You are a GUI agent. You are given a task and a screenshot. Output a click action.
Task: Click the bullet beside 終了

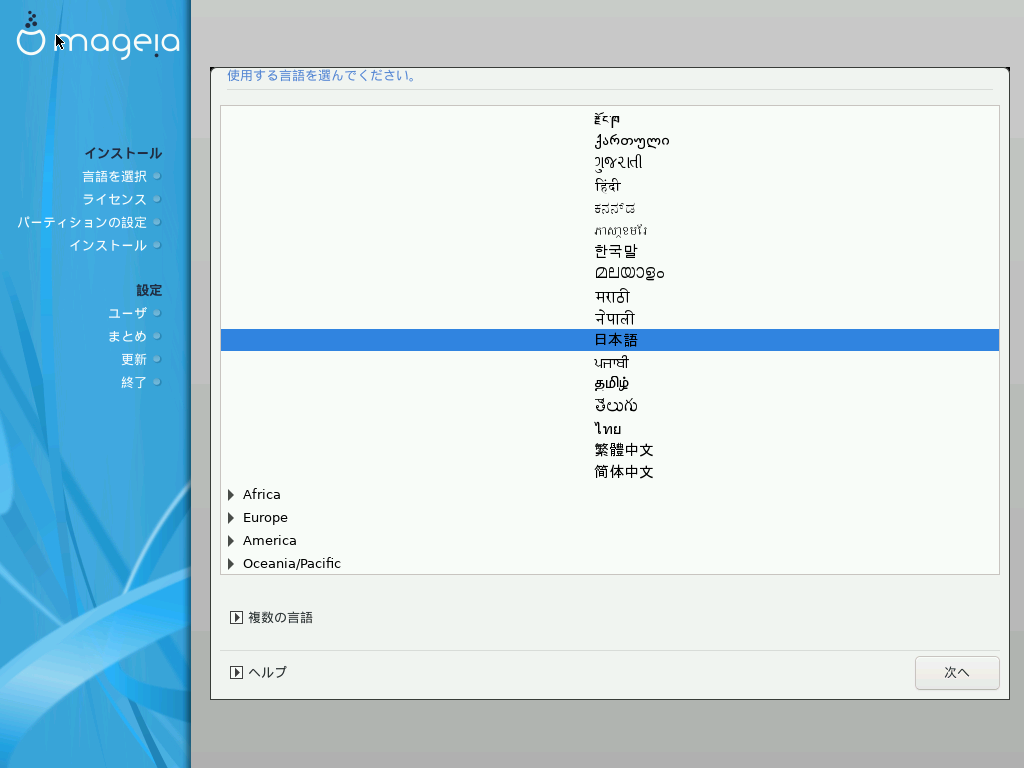point(157,382)
